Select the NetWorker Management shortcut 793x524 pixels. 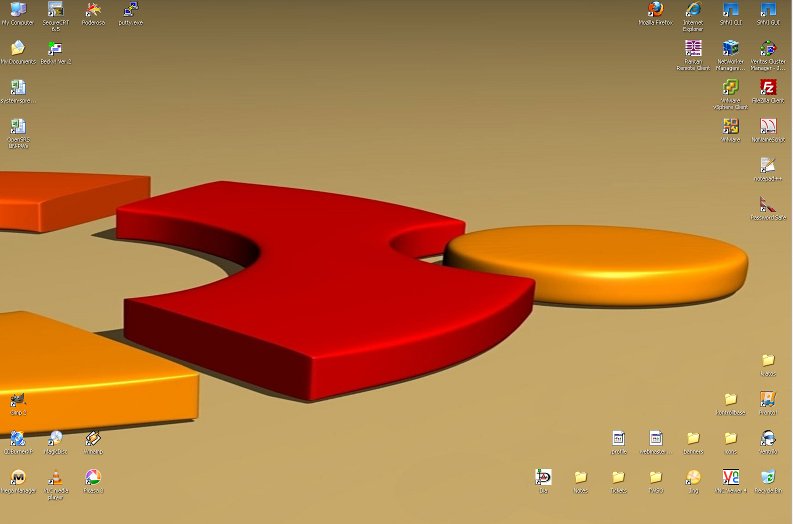point(730,49)
